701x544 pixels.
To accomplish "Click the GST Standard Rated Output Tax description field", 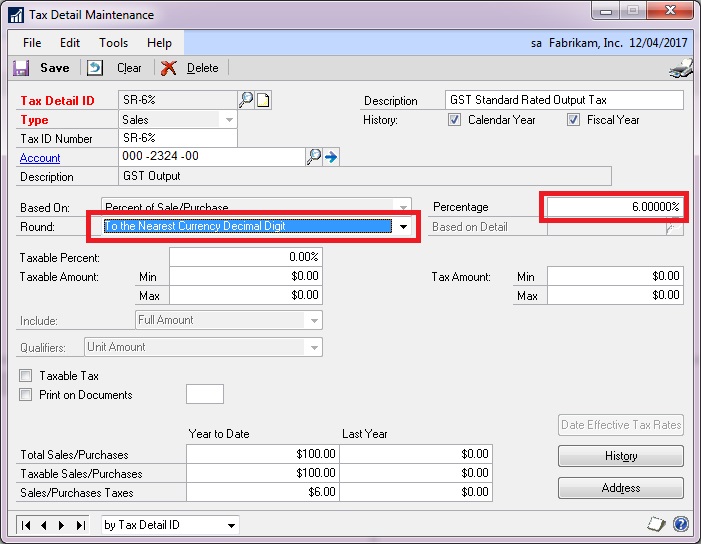I will [x=564, y=100].
